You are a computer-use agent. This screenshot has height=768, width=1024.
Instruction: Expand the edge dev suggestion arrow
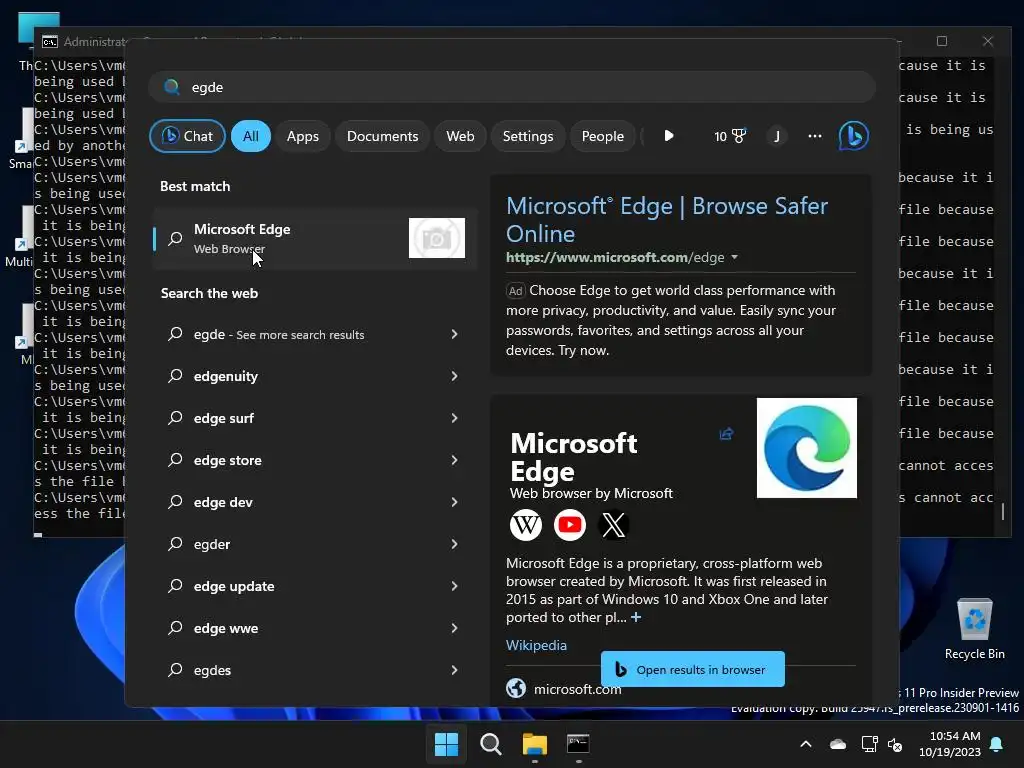click(455, 502)
